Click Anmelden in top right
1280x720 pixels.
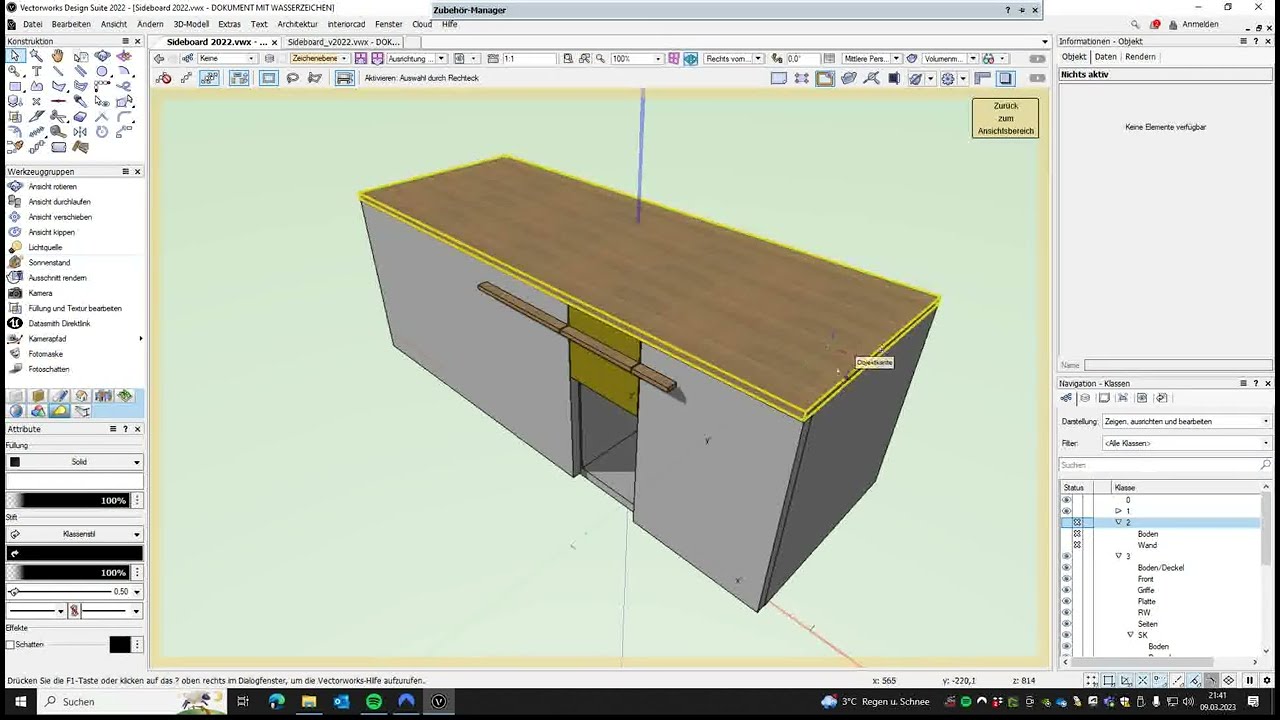click(1200, 24)
